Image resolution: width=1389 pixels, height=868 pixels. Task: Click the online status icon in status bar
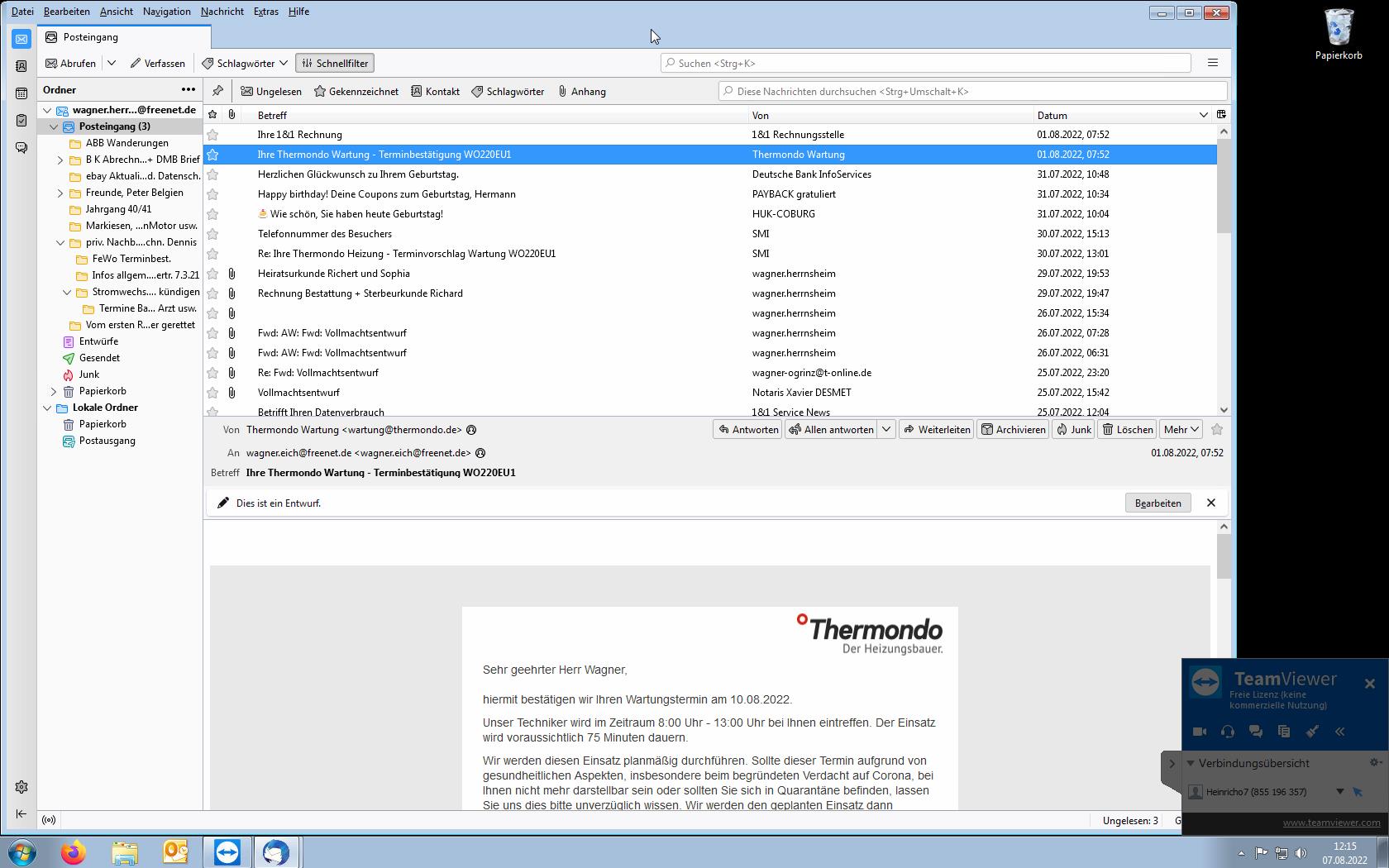pos(49,820)
